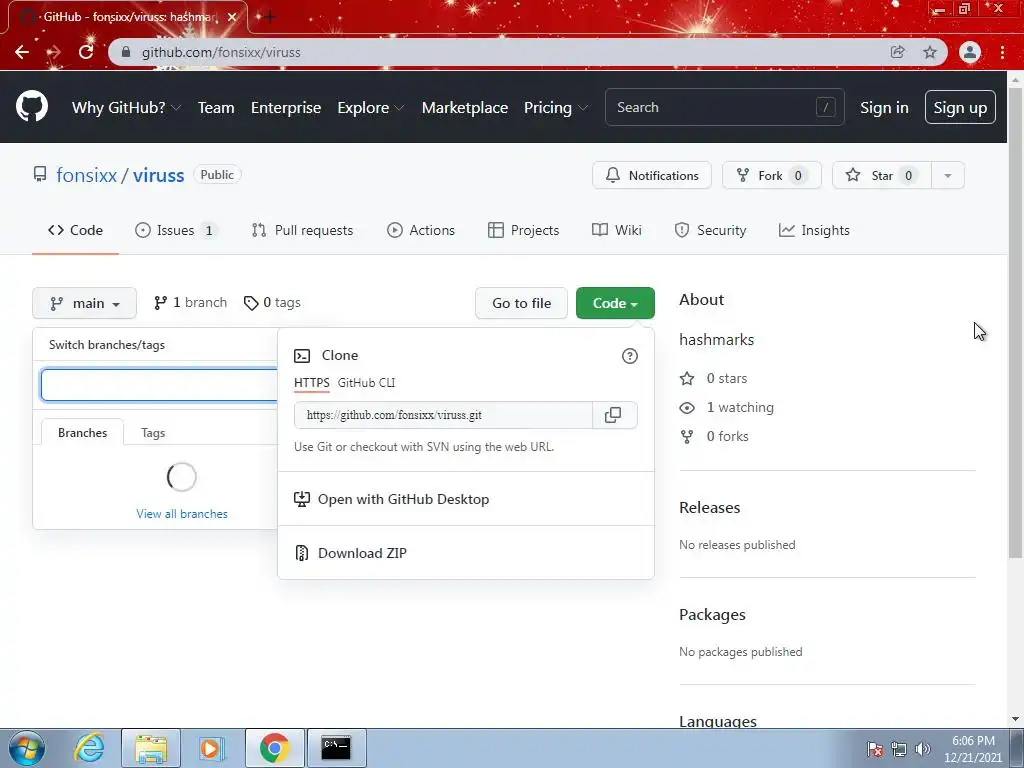This screenshot has width=1024, height=768.
Task: Click the GitHub octocat logo
Action: coord(32,106)
